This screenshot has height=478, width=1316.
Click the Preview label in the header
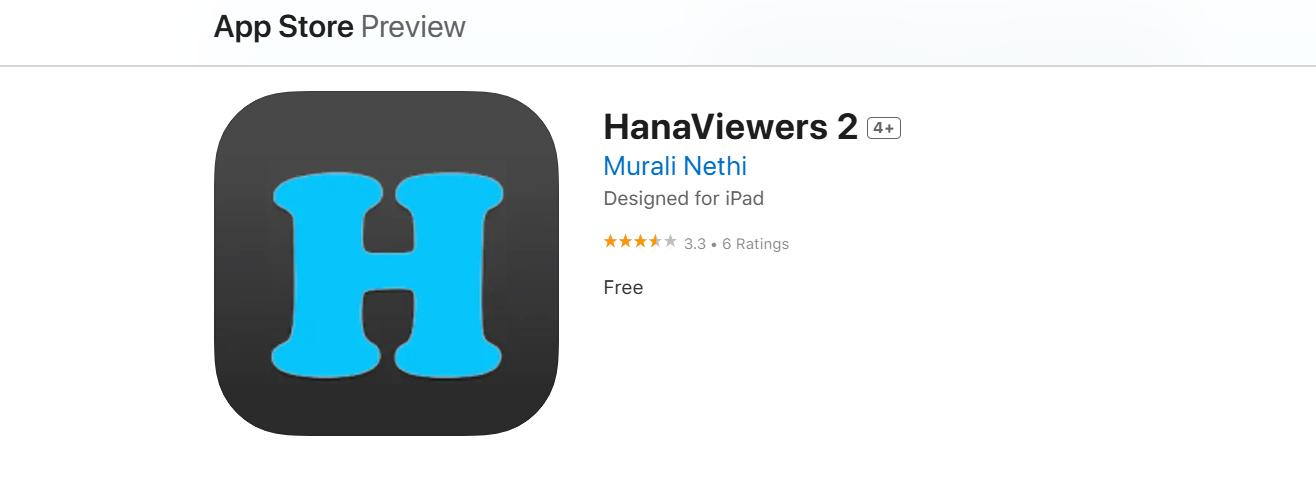pyautogui.click(x=413, y=27)
